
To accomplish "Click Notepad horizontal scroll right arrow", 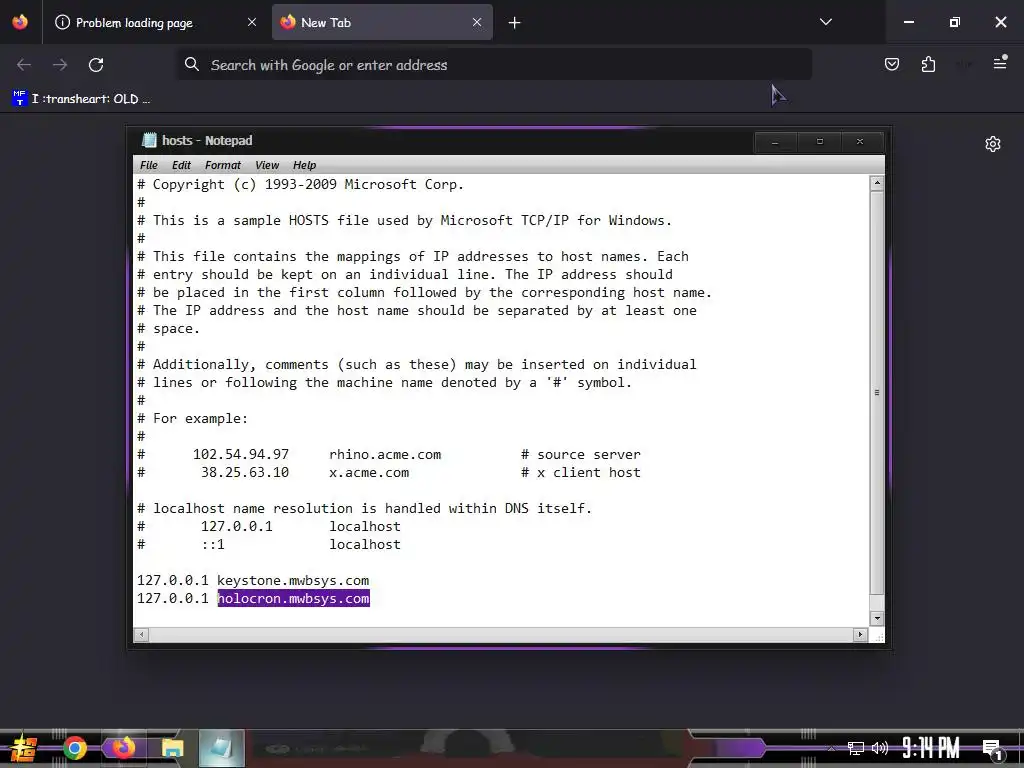I will (x=860, y=634).
